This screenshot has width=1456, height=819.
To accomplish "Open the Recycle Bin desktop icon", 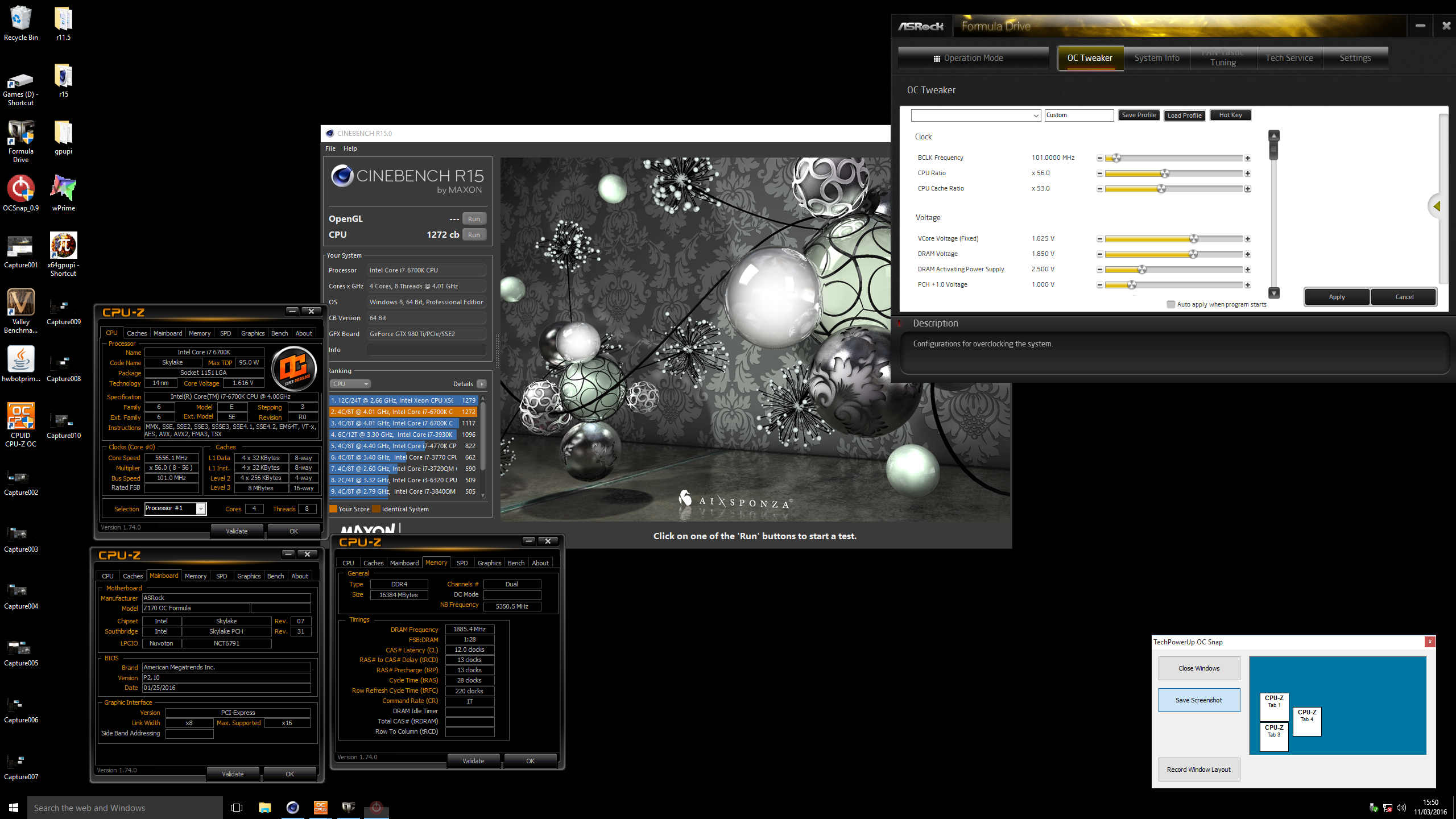I will tap(21, 23).
